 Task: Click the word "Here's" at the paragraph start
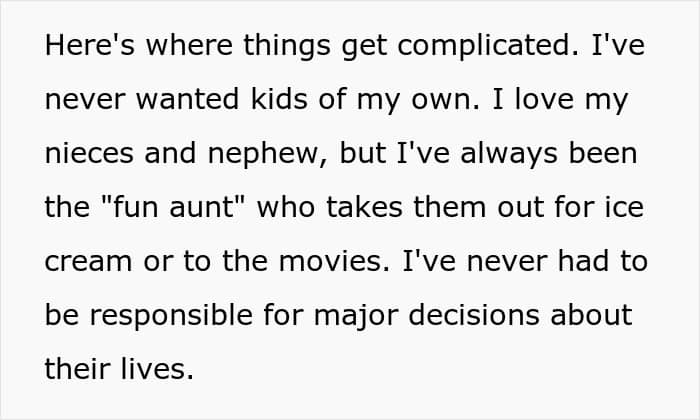(90, 45)
